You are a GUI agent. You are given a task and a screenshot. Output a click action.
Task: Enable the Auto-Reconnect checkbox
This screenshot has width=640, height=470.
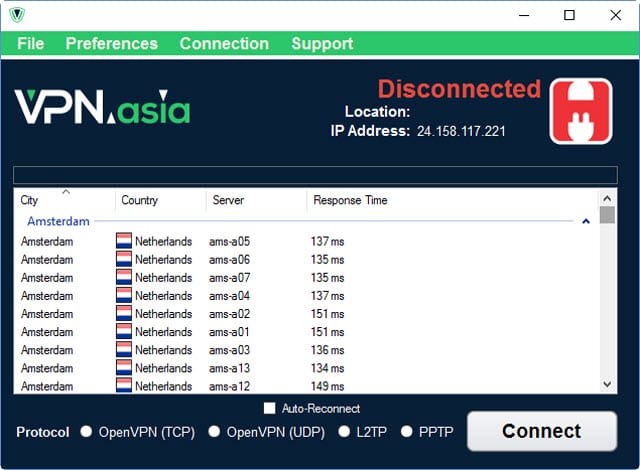(269, 408)
